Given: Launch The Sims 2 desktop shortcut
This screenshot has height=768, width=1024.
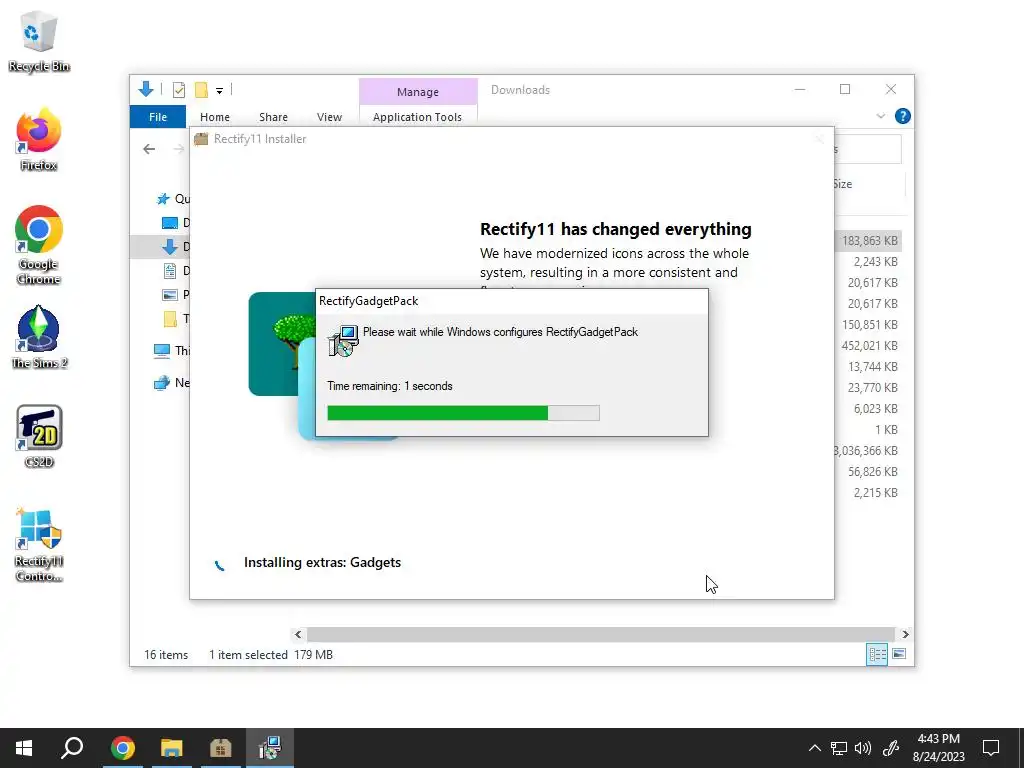Looking at the screenshot, I should click(39, 338).
